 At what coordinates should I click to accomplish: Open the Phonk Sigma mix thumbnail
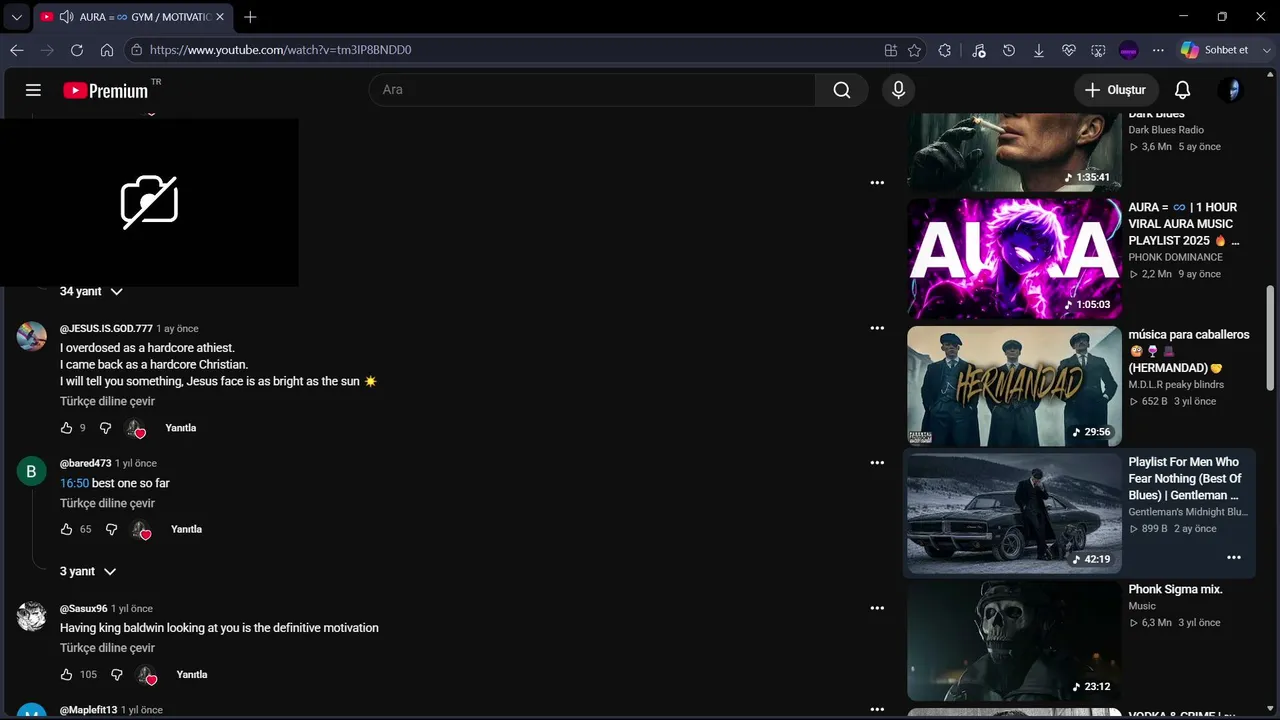[1014, 641]
